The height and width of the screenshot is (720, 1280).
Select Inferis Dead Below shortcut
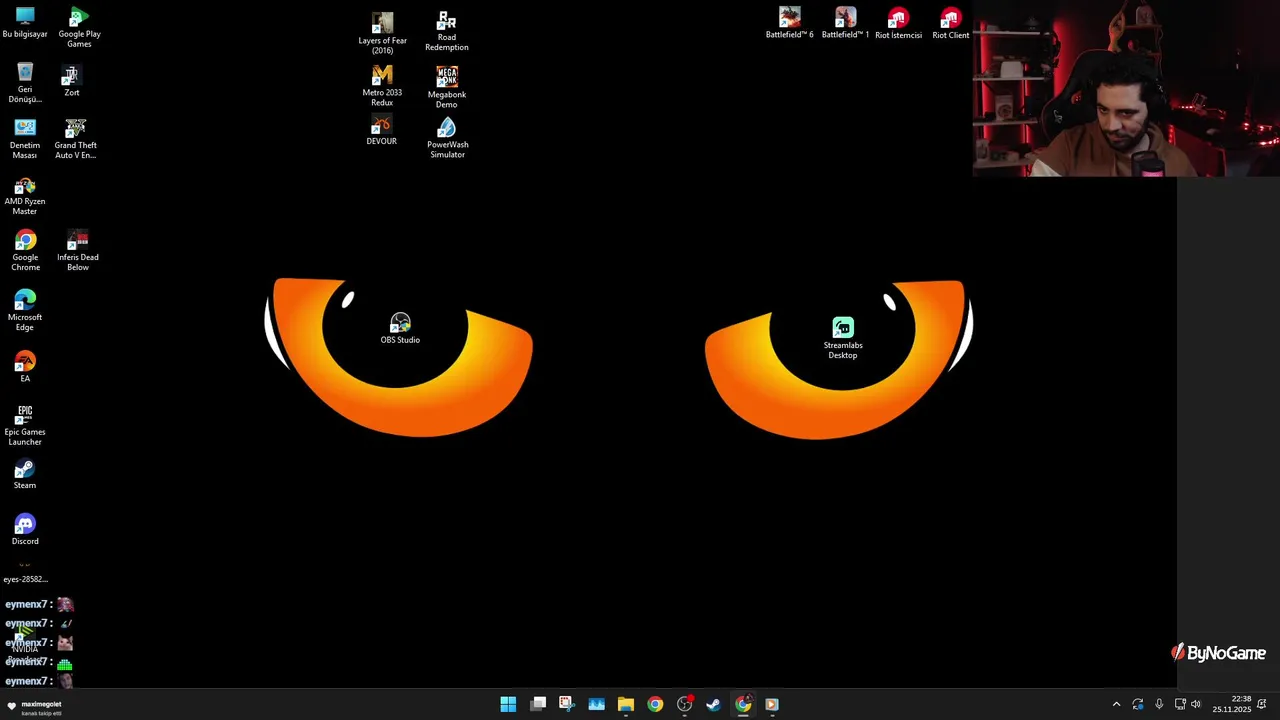click(77, 251)
